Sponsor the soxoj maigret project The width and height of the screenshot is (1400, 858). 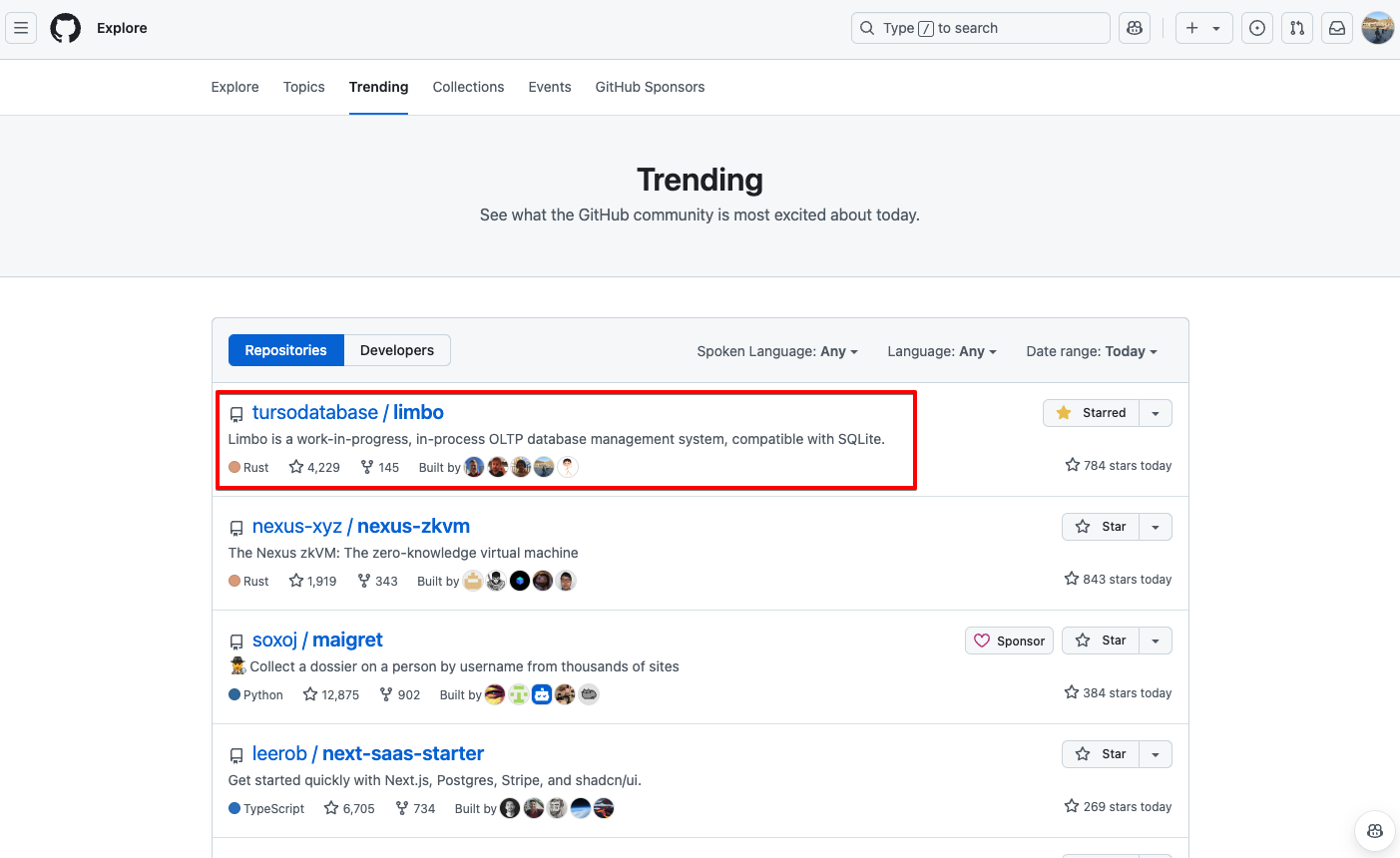[x=1010, y=641]
